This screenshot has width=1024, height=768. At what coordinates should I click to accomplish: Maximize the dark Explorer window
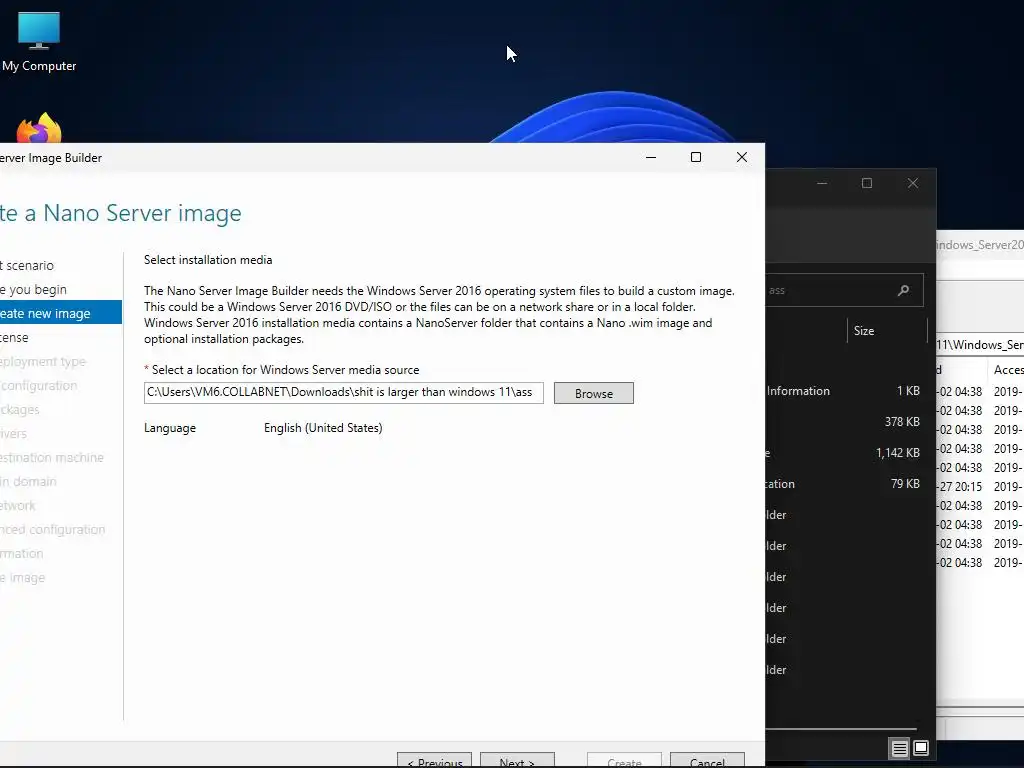click(x=867, y=184)
